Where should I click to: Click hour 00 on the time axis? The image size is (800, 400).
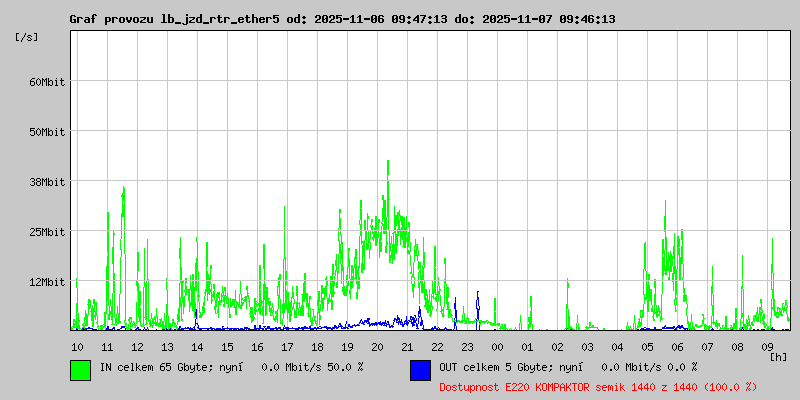497,346
